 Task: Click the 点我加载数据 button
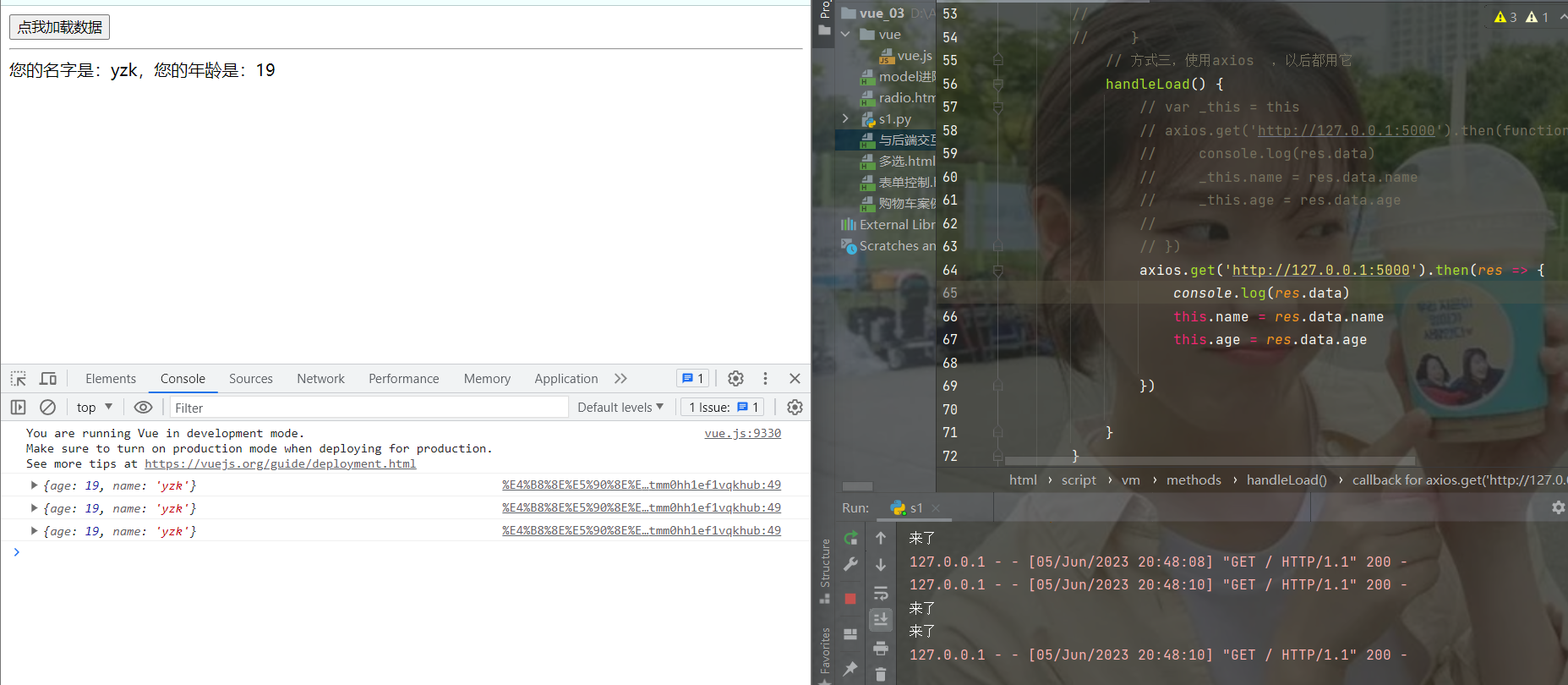pyautogui.click(x=60, y=27)
